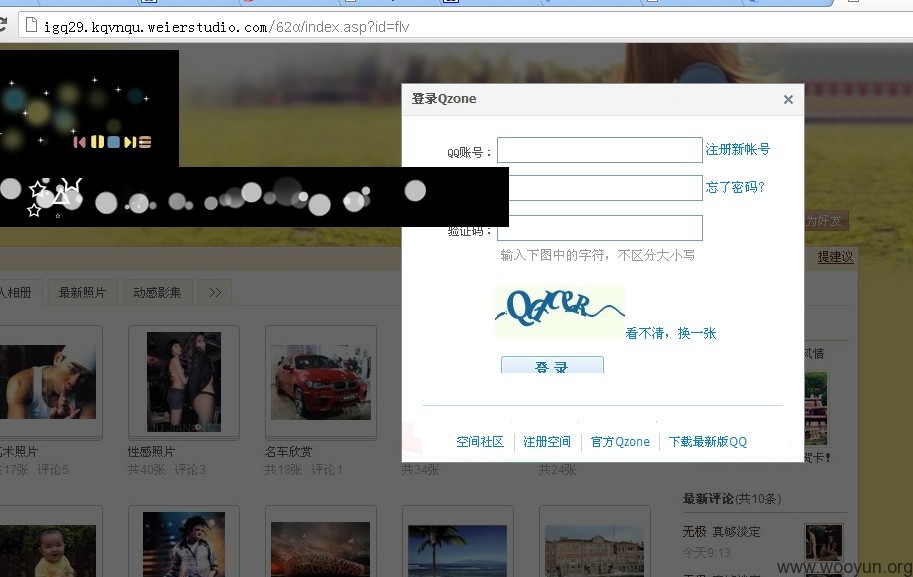This screenshot has width=913, height=577.
Task: Open the 注册空间 link
Action: point(547,442)
